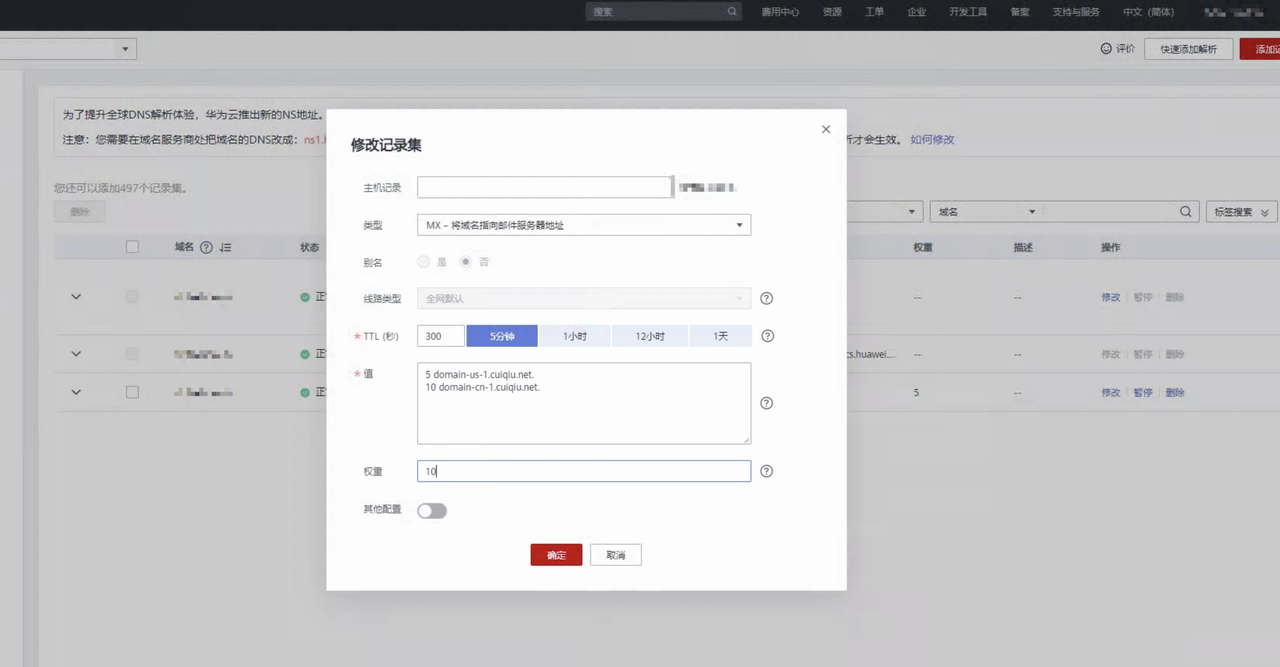Cancel the dialog with 取消

click(x=616, y=555)
